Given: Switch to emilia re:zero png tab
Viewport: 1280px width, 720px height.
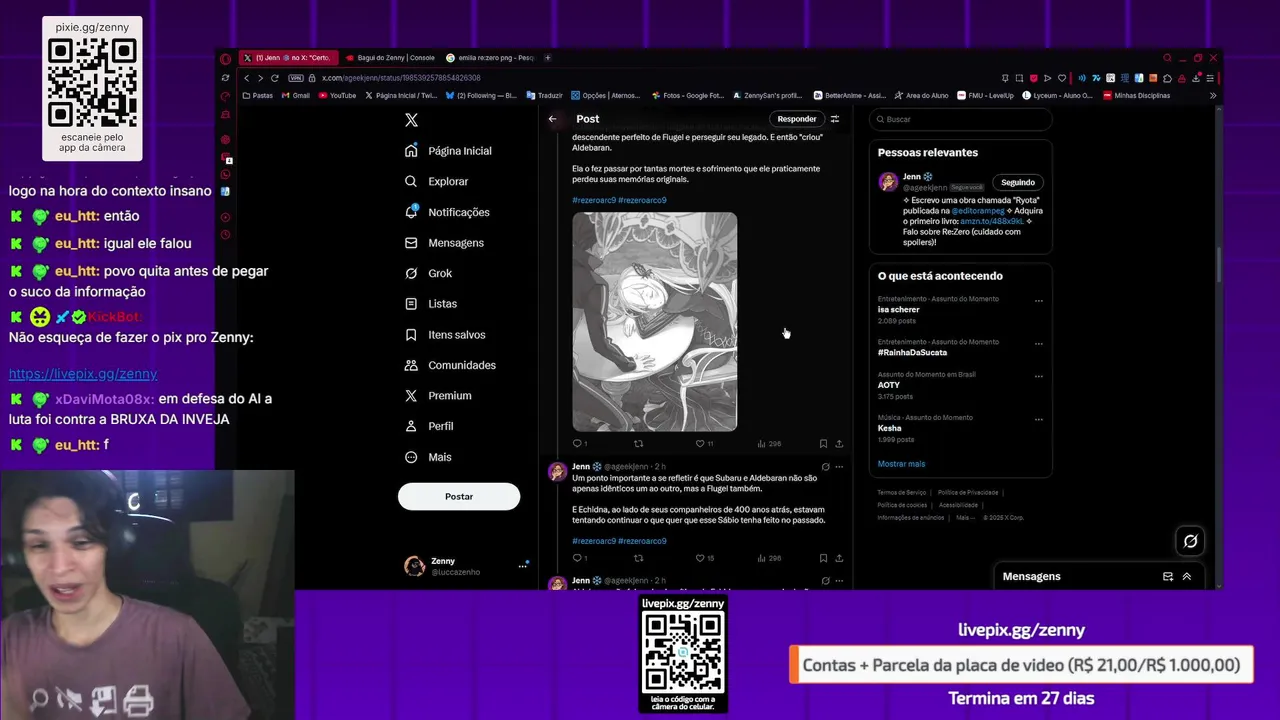Looking at the screenshot, I should 490,58.
